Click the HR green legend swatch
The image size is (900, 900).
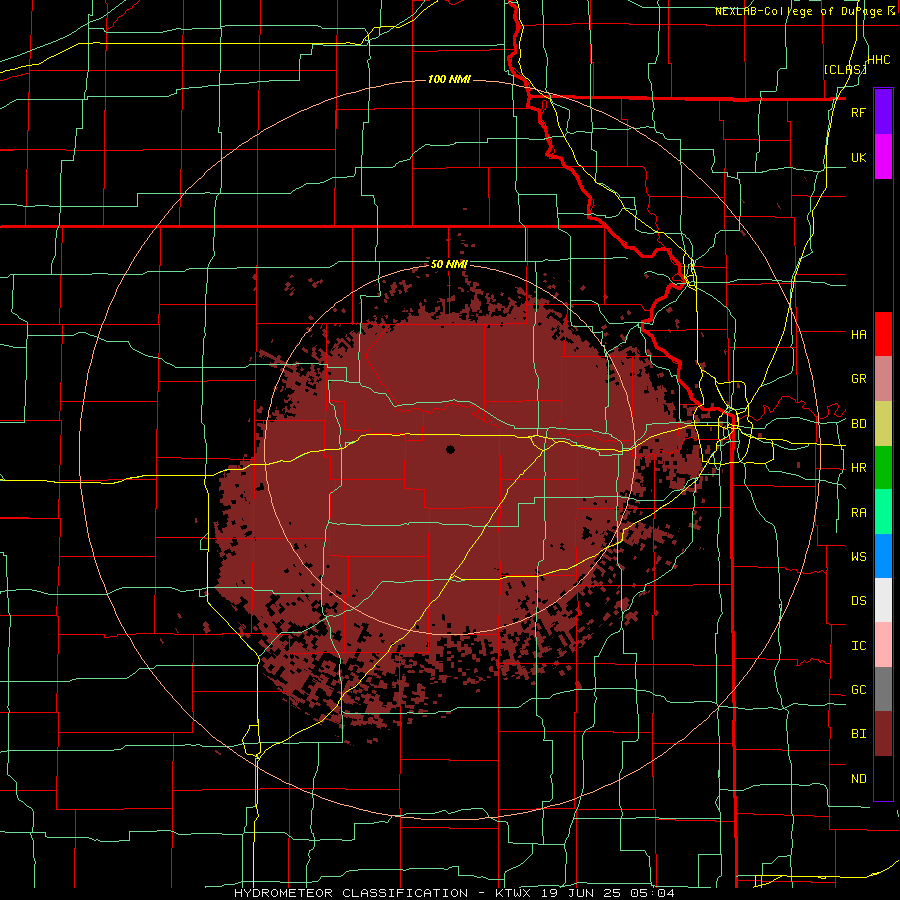click(x=883, y=468)
